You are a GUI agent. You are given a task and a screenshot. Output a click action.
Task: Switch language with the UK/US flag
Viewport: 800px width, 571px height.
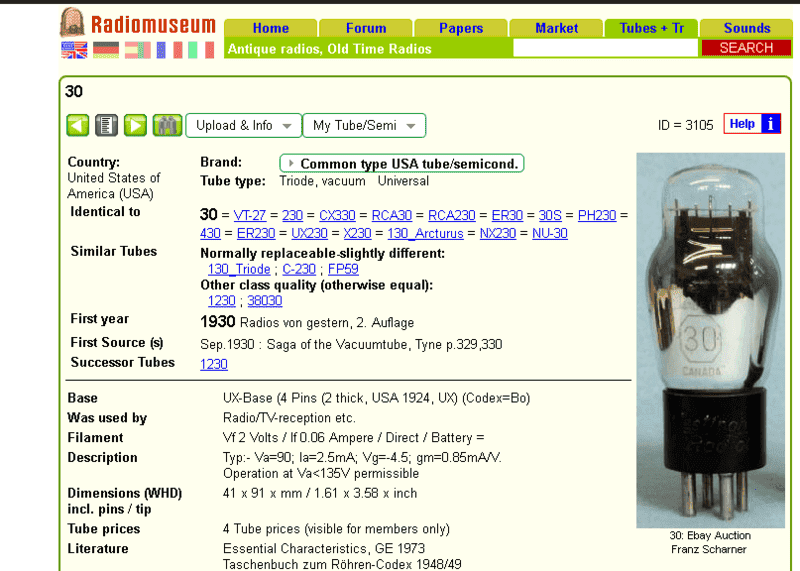tap(74, 50)
